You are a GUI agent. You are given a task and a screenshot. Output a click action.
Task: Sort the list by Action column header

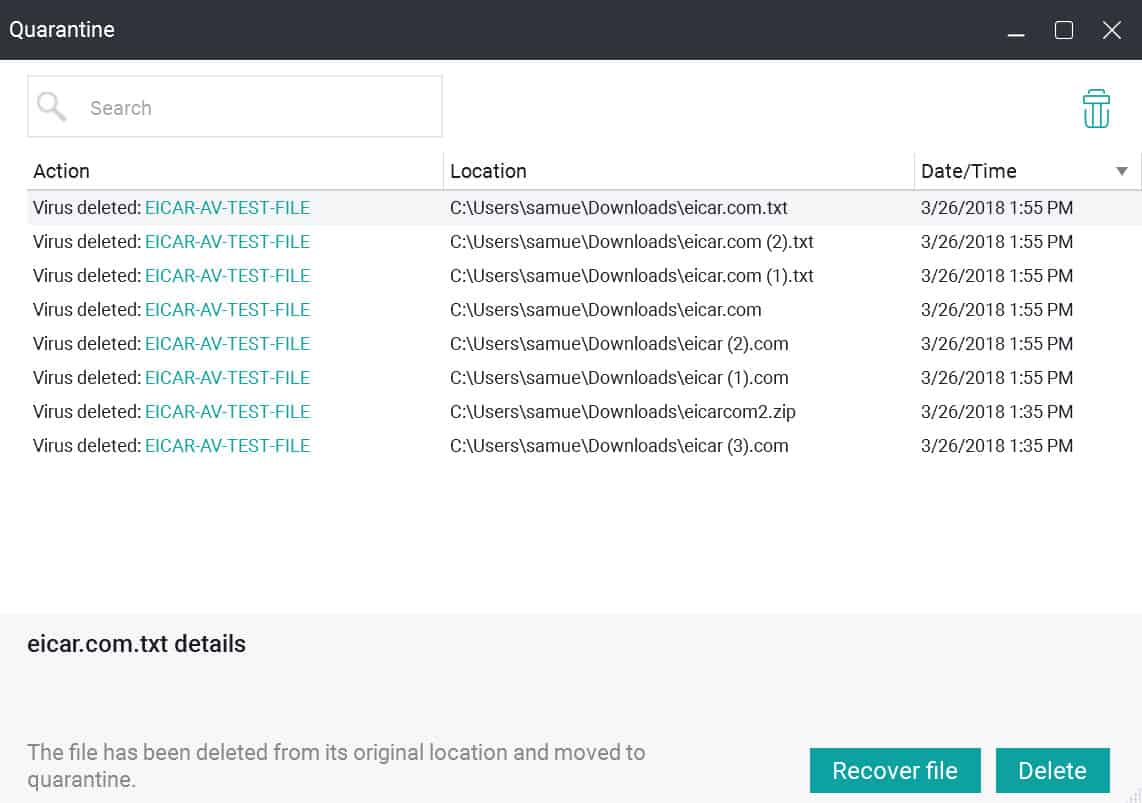point(61,171)
